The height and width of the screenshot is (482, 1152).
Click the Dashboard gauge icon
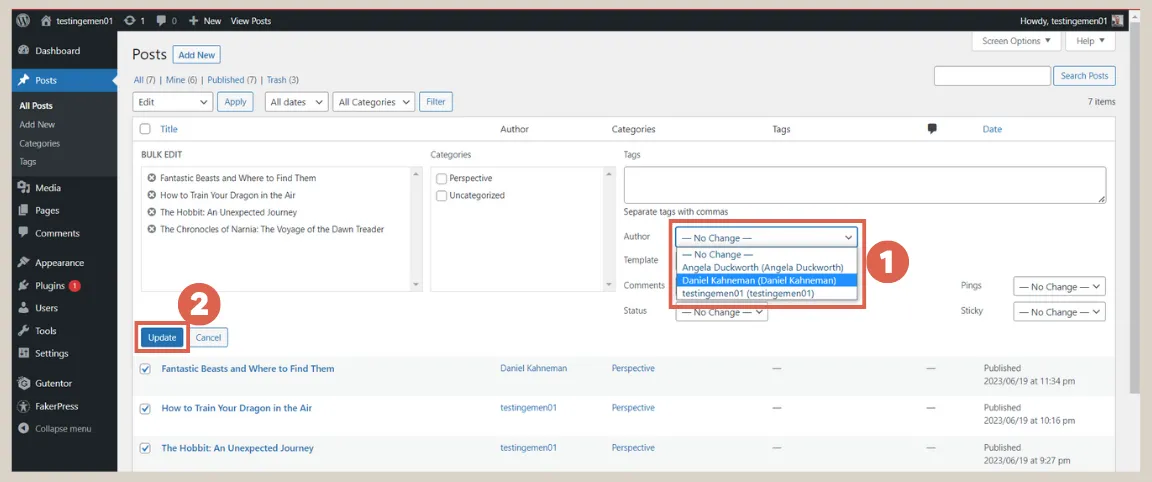tap(24, 51)
